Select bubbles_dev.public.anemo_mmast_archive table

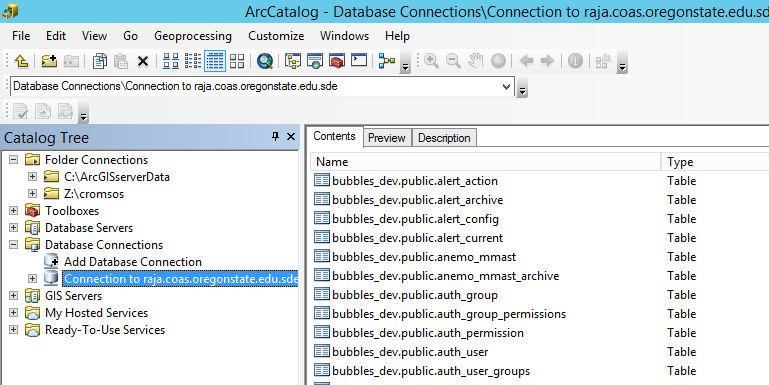(445, 276)
